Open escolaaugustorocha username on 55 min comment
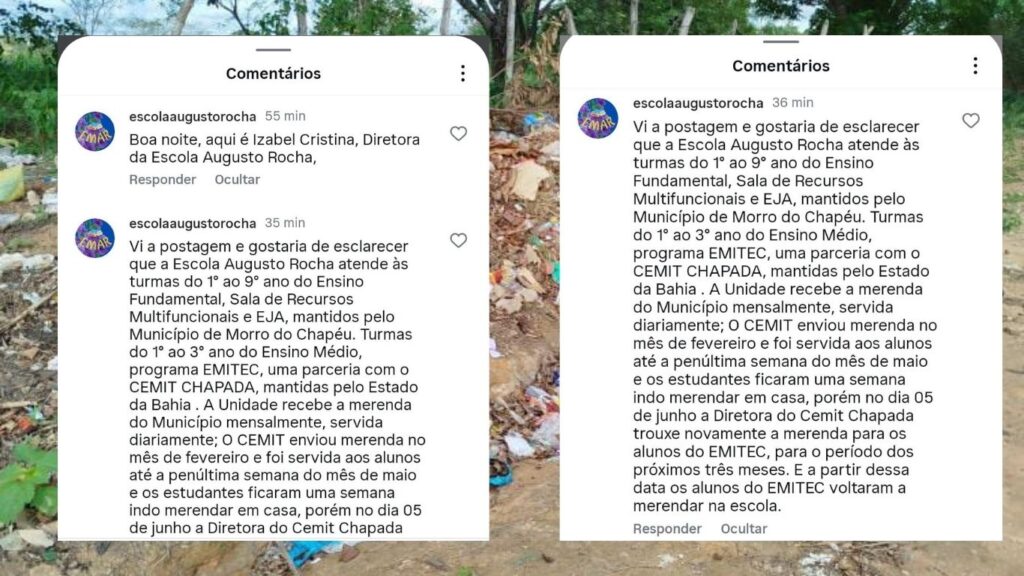Image resolution: width=1024 pixels, height=576 pixels. click(x=193, y=116)
